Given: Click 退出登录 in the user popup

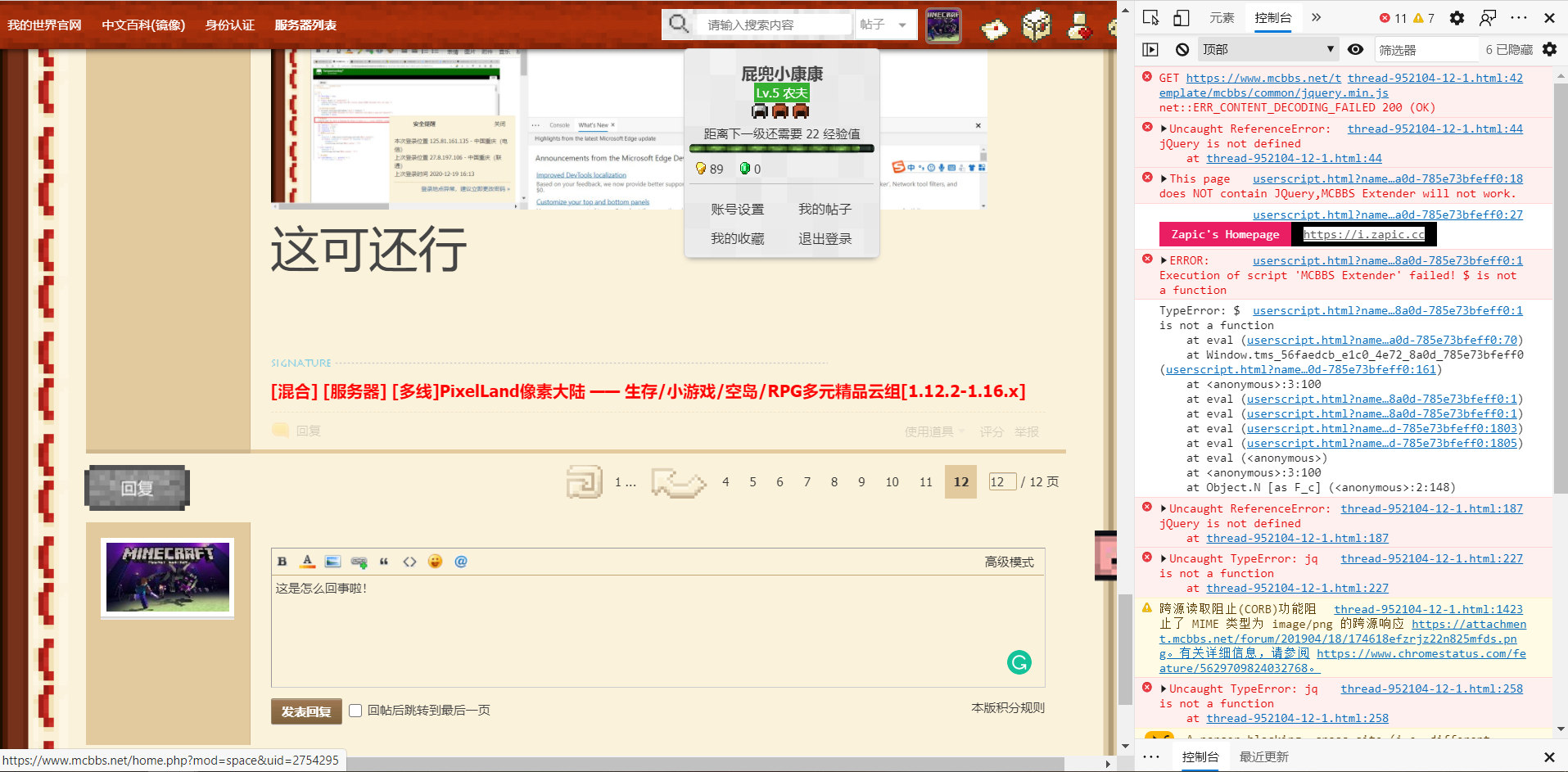Looking at the screenshot, I should click(x=825, y=239).
